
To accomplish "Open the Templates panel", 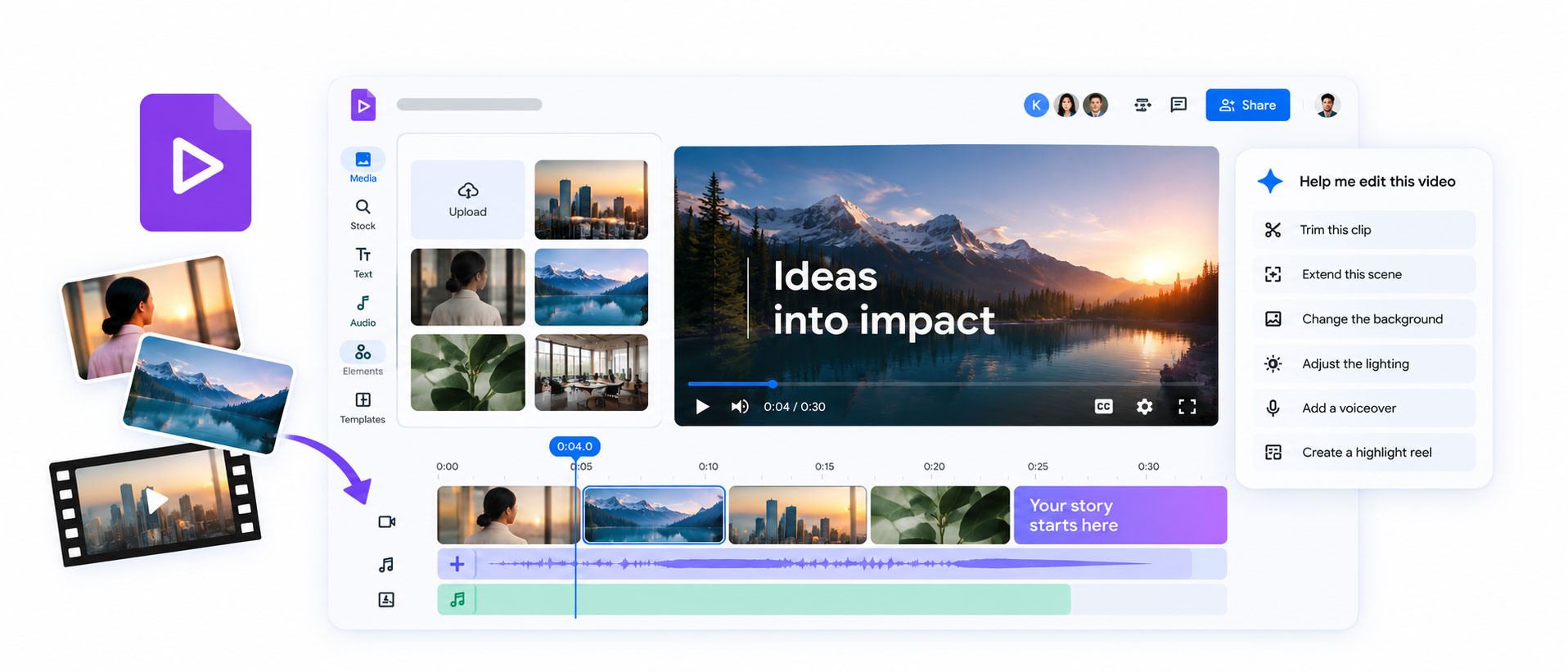I will 363,408.
